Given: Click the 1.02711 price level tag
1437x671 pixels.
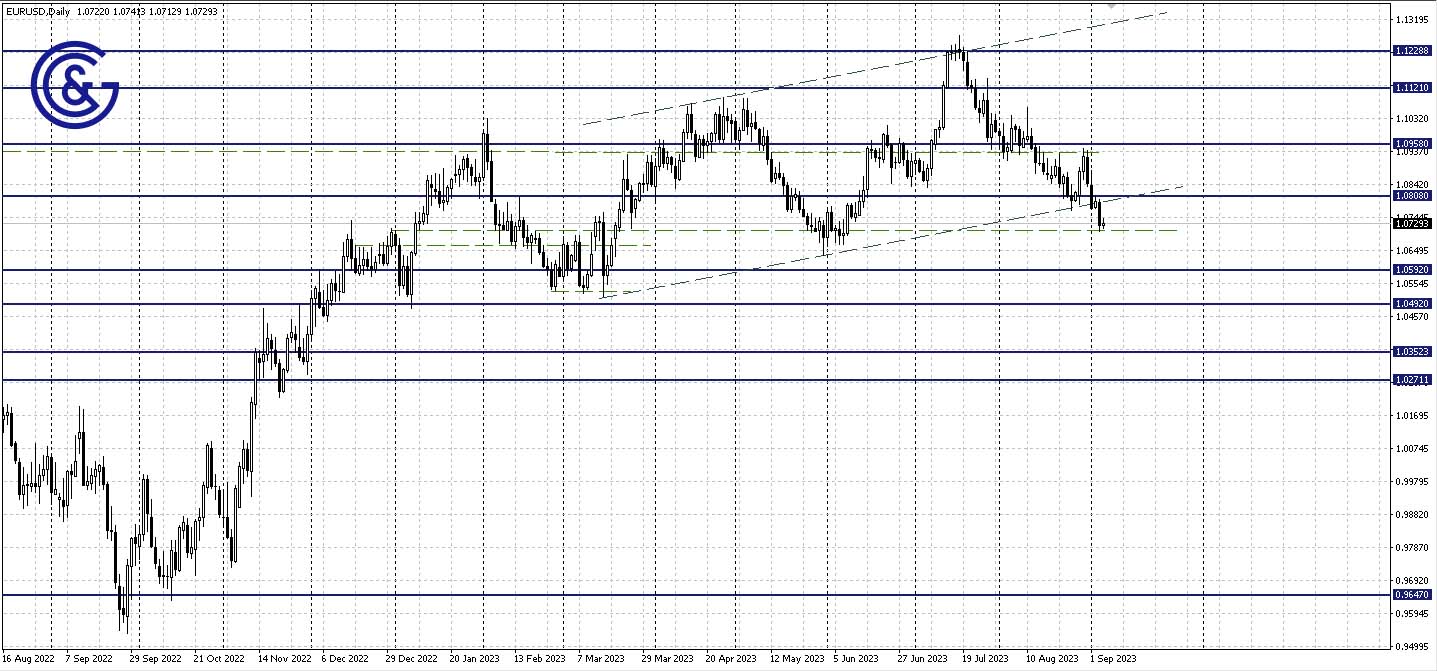Looking at the screenshot, I should click(1413, 380).
